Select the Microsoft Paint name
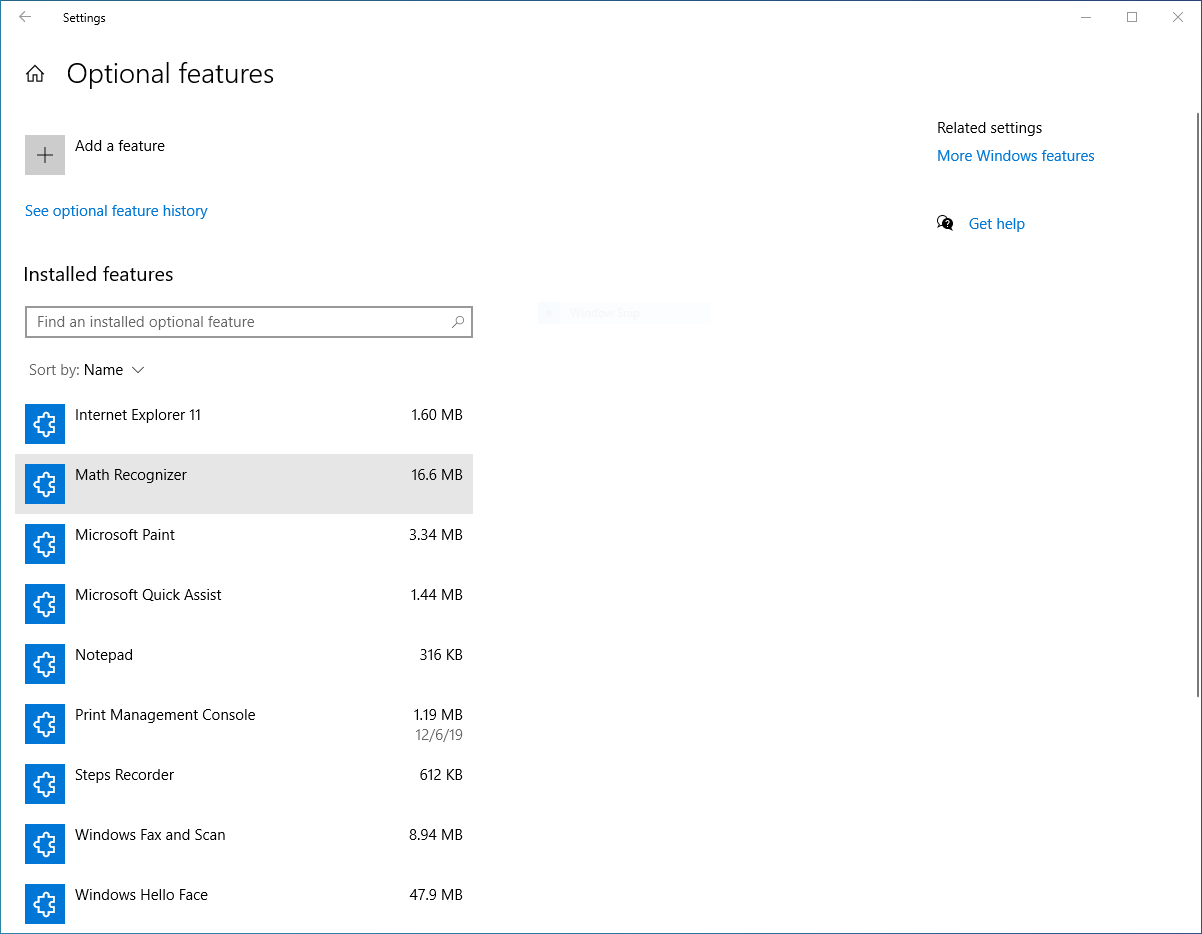This screenshot has width=1202, height=934. [x=125, y=535]
